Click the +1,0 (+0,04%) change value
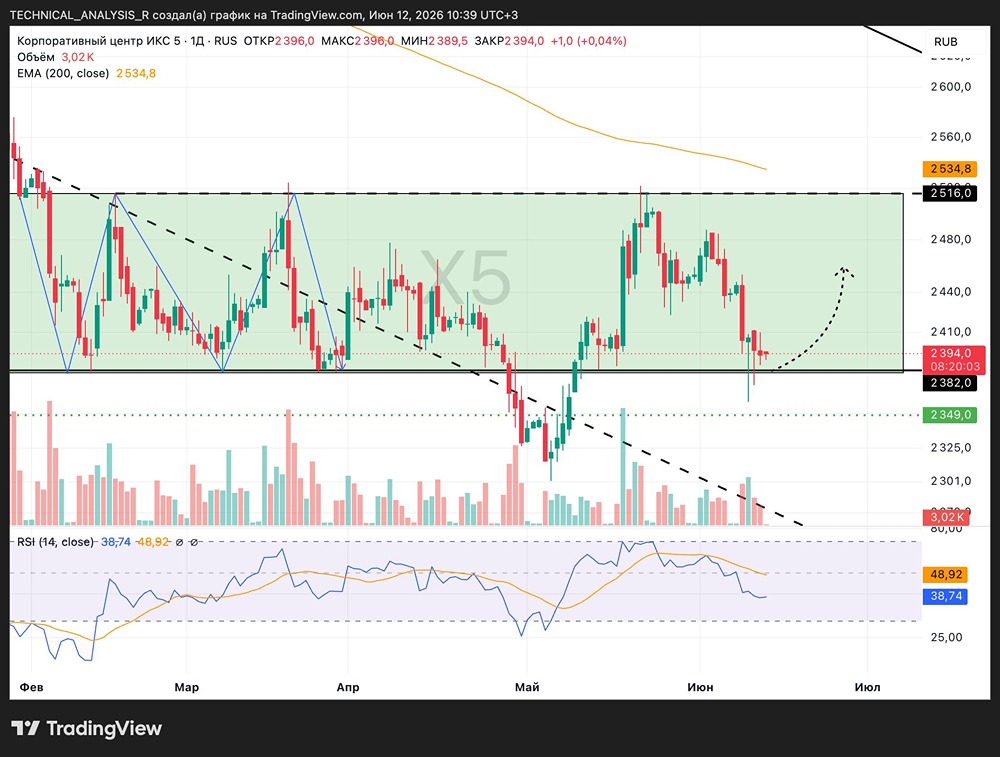The height and width of the screenshot is (757, 1000). point(589,41)
